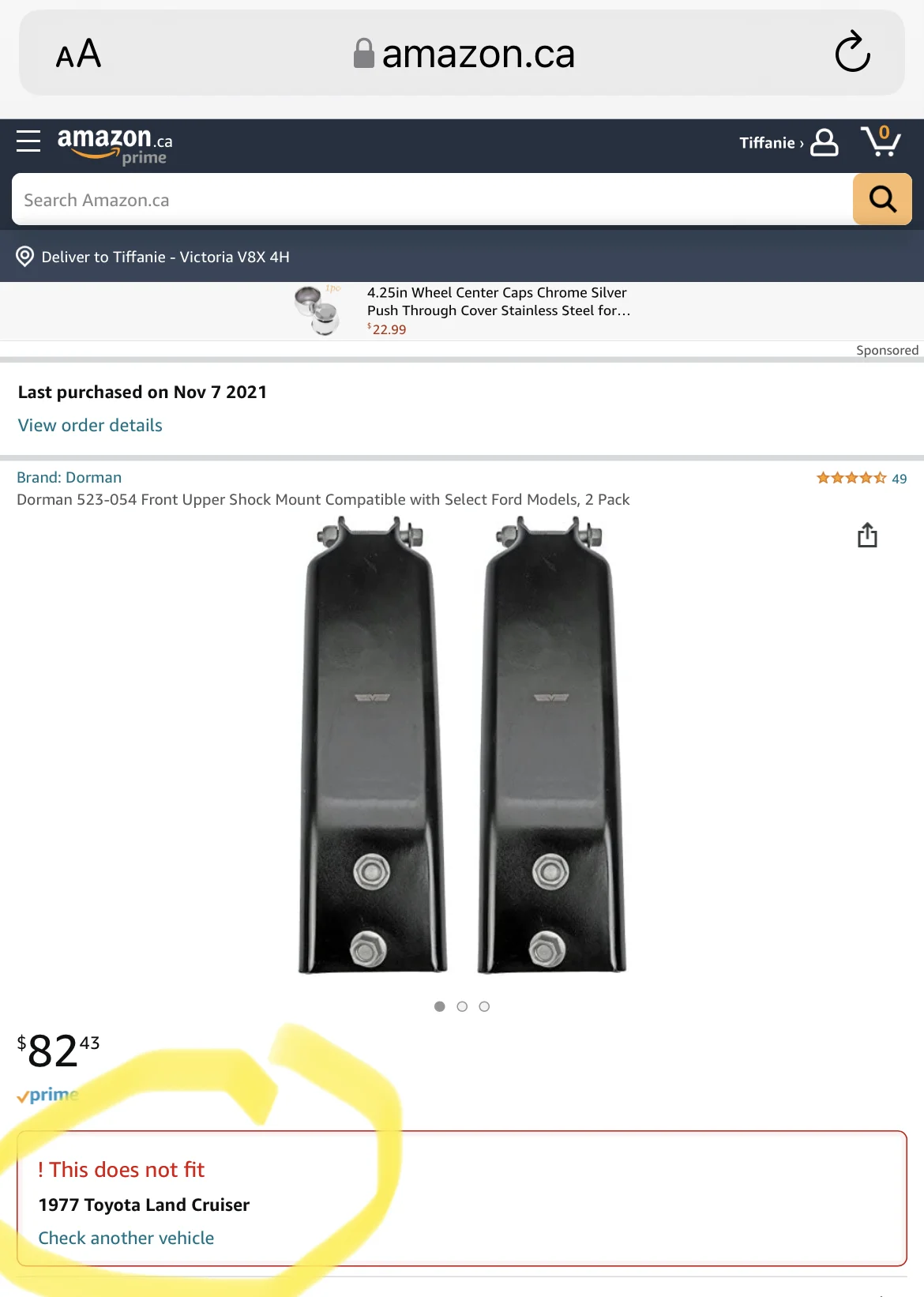Viewport: 924px width, 1297px height.
Task: Select the first image carousel dot
Action: point(440,1006)
